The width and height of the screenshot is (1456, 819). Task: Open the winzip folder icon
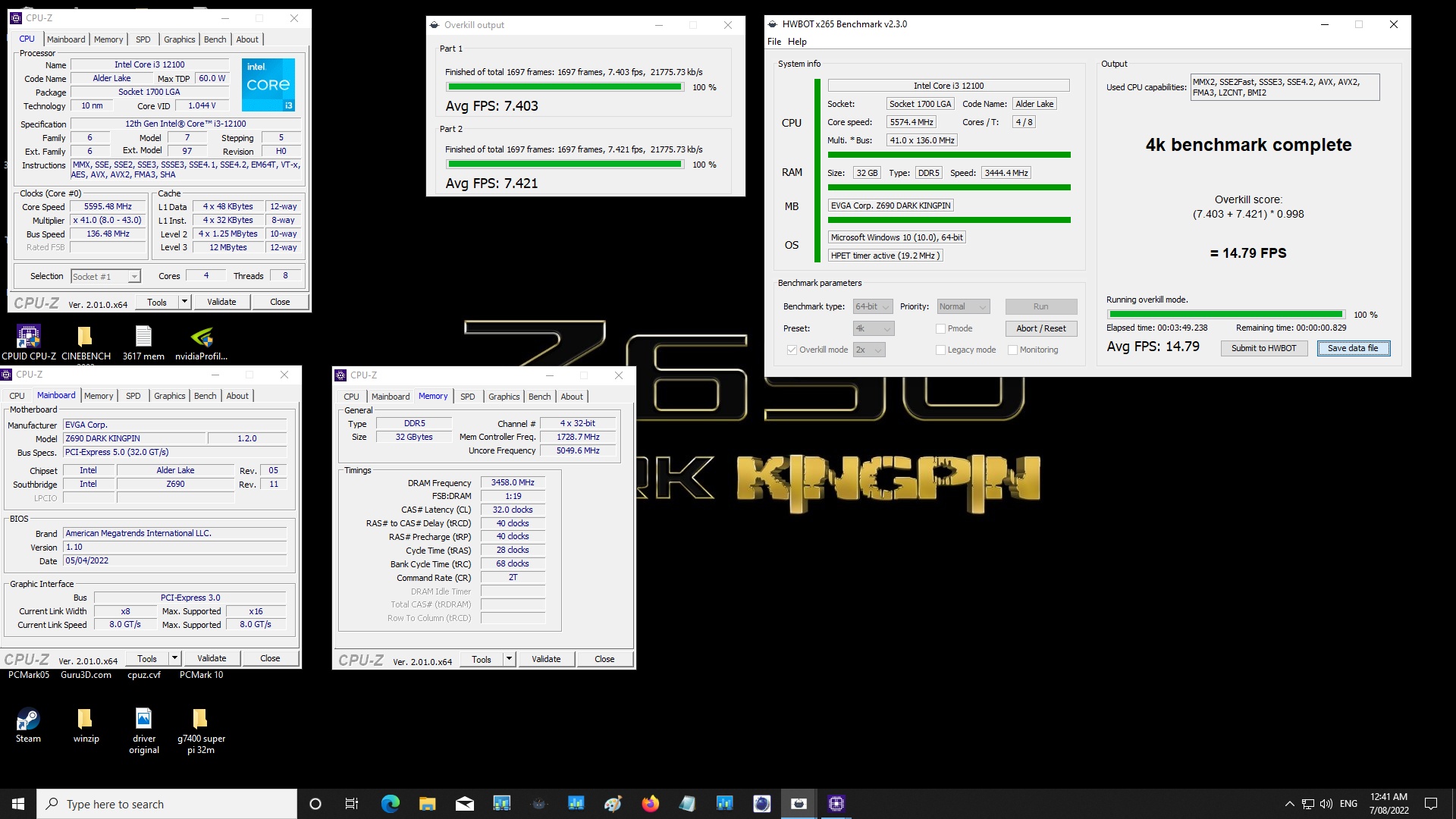click(86, 725)
